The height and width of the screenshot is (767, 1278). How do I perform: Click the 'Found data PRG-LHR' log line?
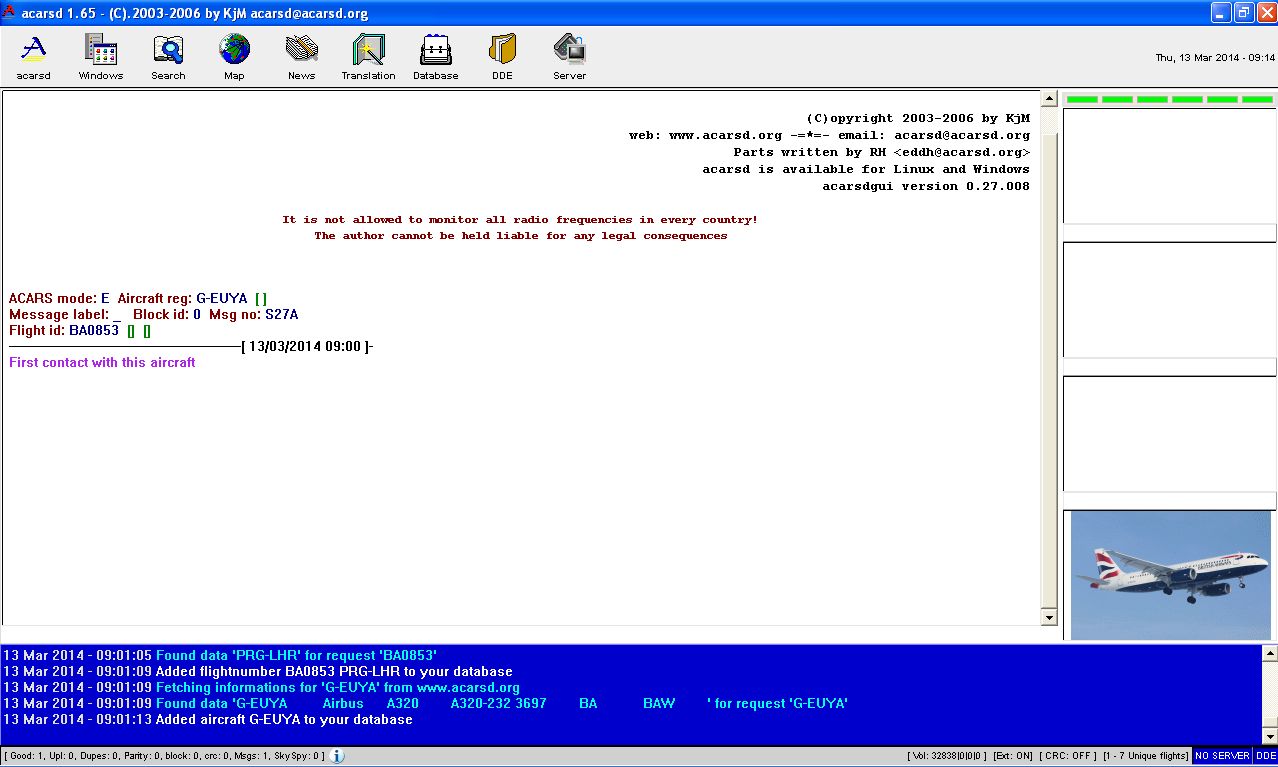[220, 655]
